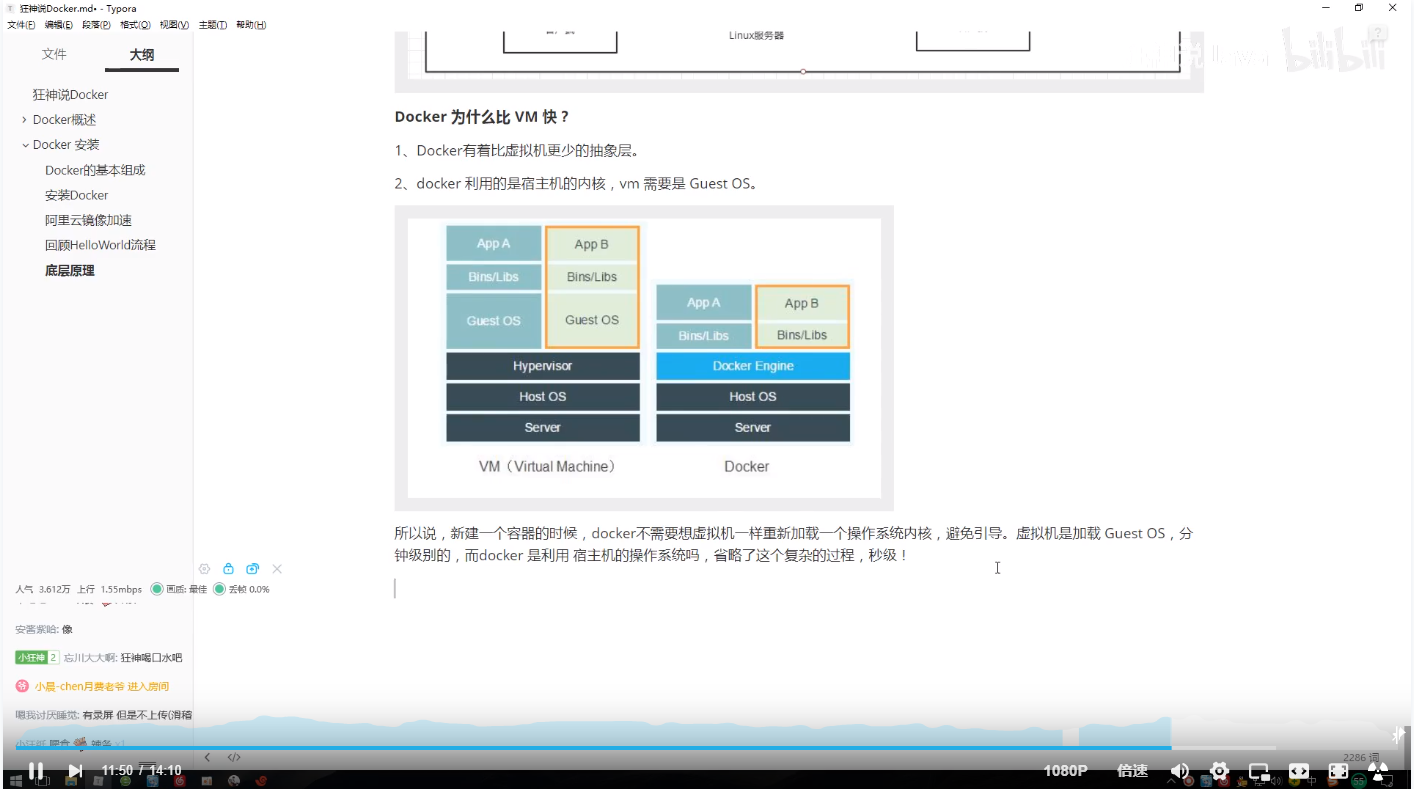The width and height of the screenshot is (1414, 789).
Task: Go to 狂神说Docker heading in outline
Action: click(x=70, y=95)
